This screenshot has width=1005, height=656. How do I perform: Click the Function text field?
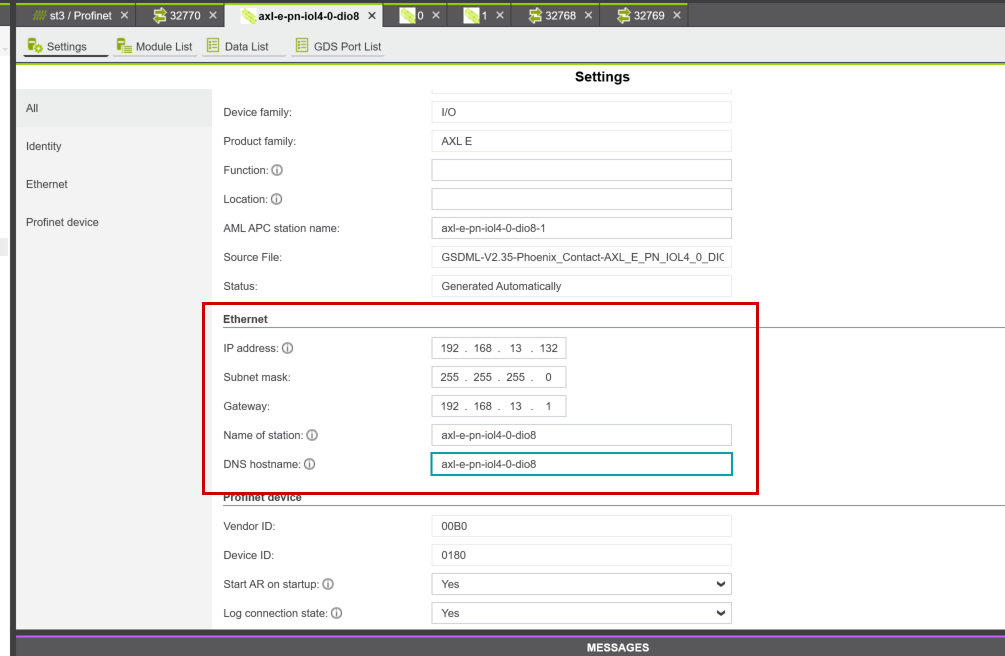[581, 170]
